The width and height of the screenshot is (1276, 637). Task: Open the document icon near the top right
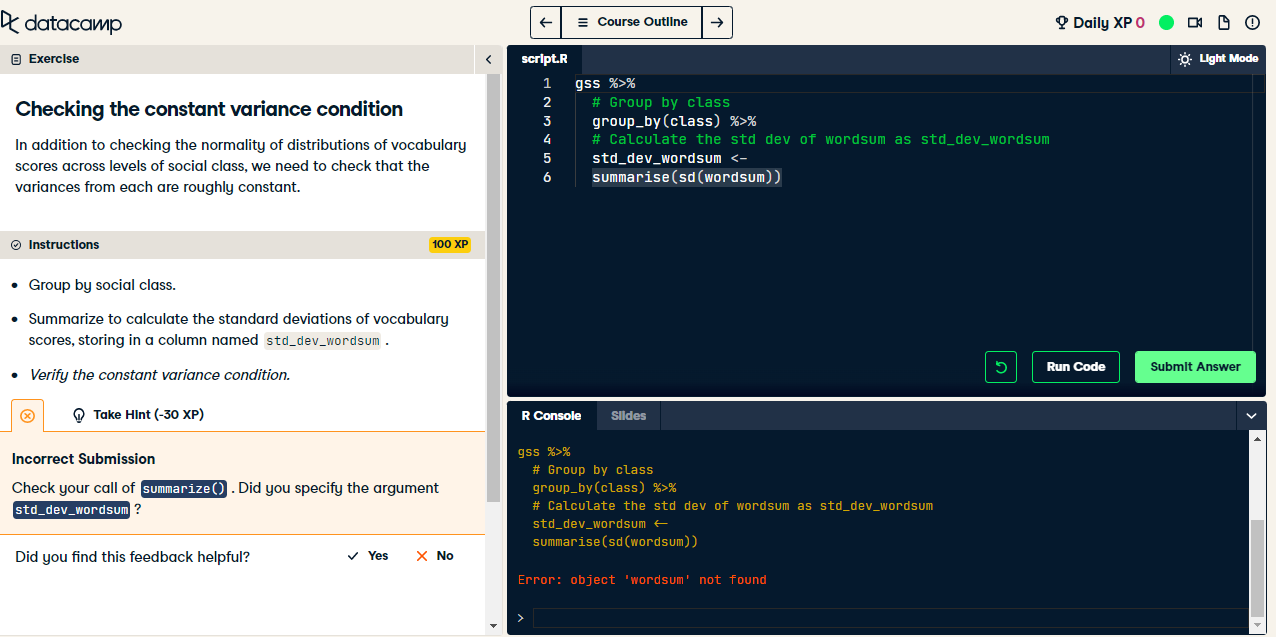click(1222, 21)
